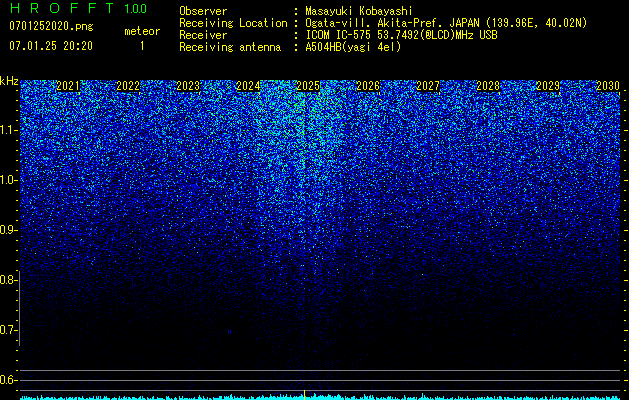Click the 'meteor' count label
Viewport: 629px width, 400px height.
point(142,31)
